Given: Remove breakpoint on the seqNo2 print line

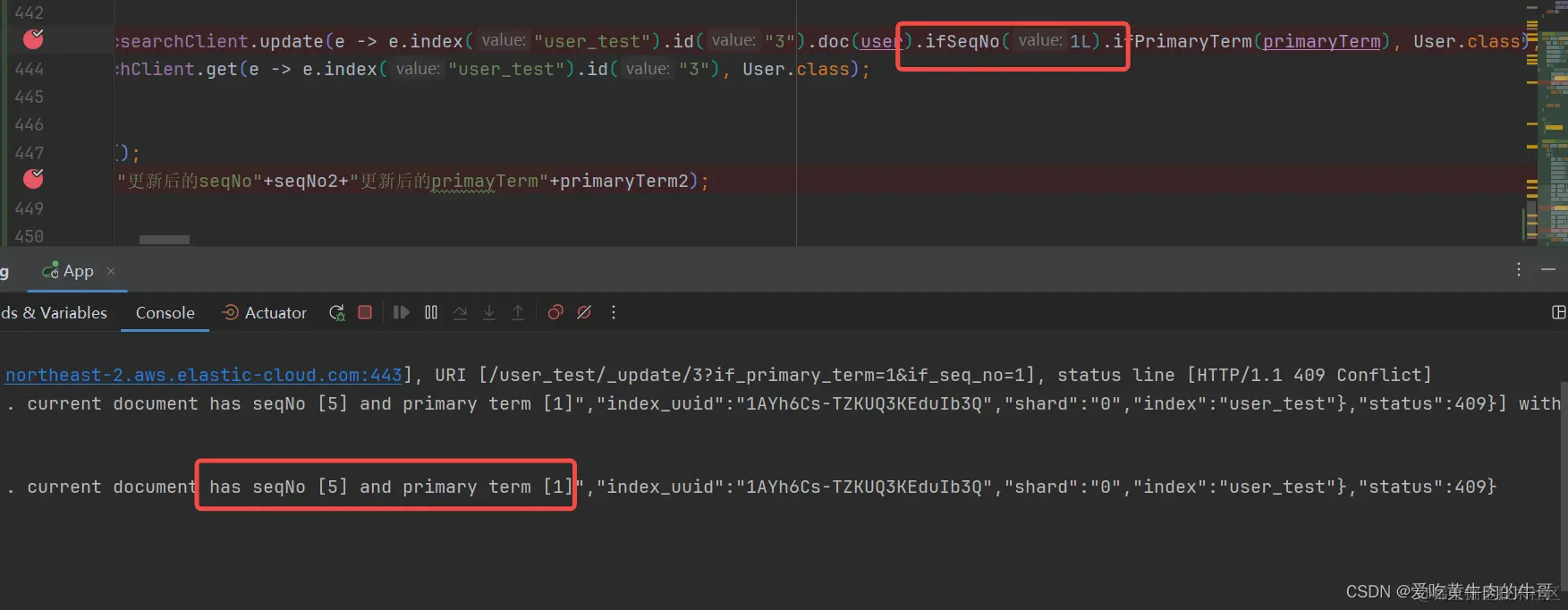Looking at the screenshot, I should pos(33,179).
